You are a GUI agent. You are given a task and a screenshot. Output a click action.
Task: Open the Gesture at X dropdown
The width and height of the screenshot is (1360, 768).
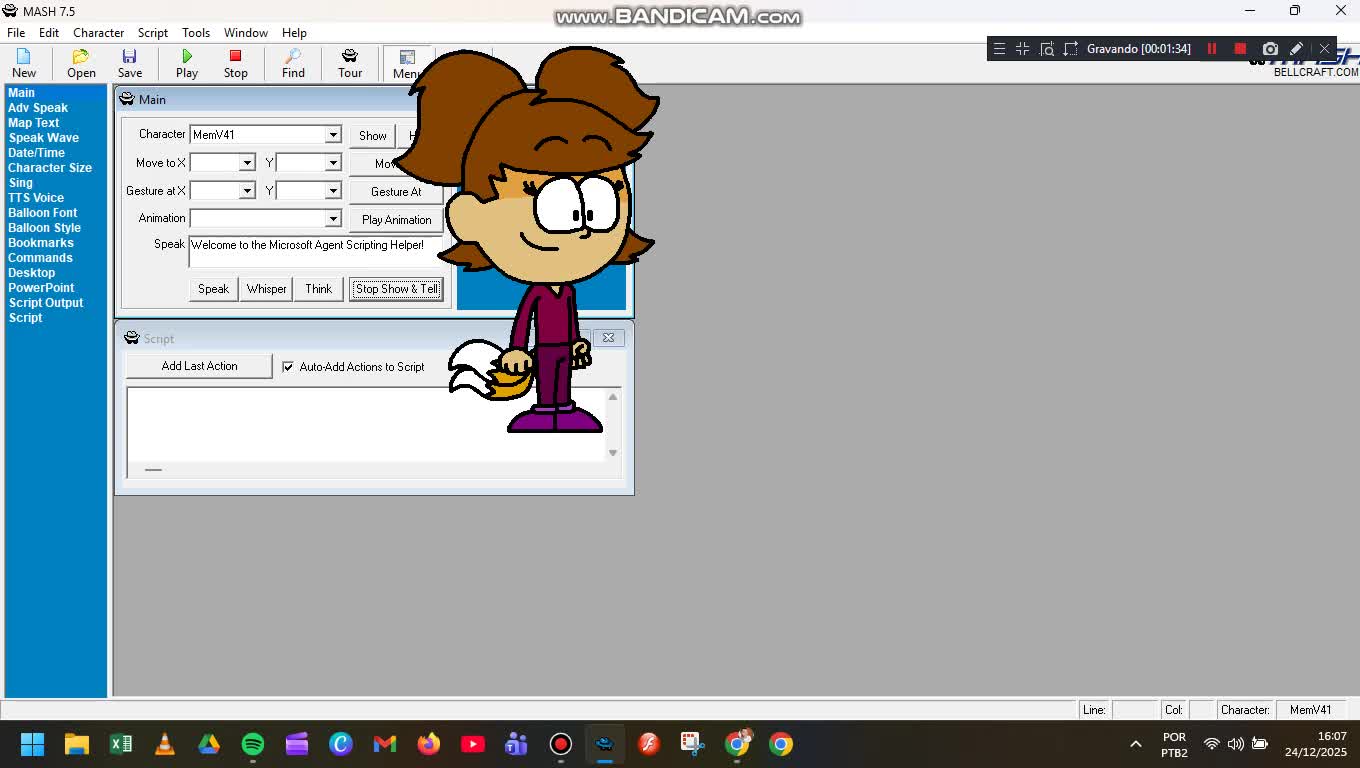(247, 190)
